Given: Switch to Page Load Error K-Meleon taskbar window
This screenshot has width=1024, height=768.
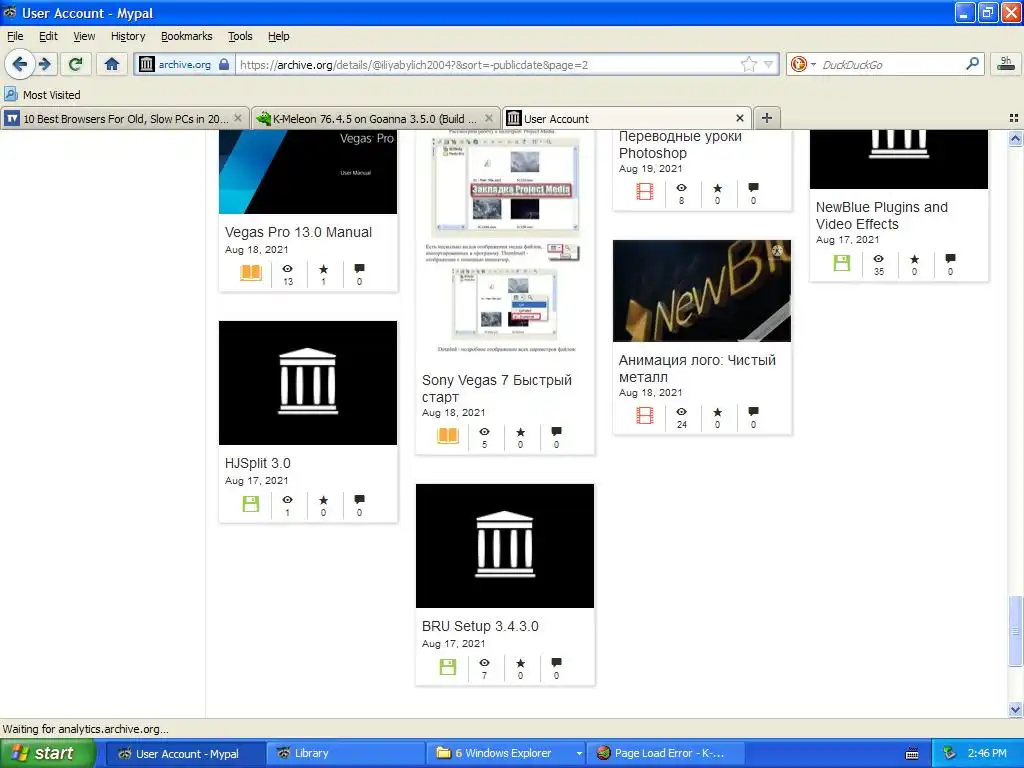Looking at the screenshot, I should click(666, 753).
